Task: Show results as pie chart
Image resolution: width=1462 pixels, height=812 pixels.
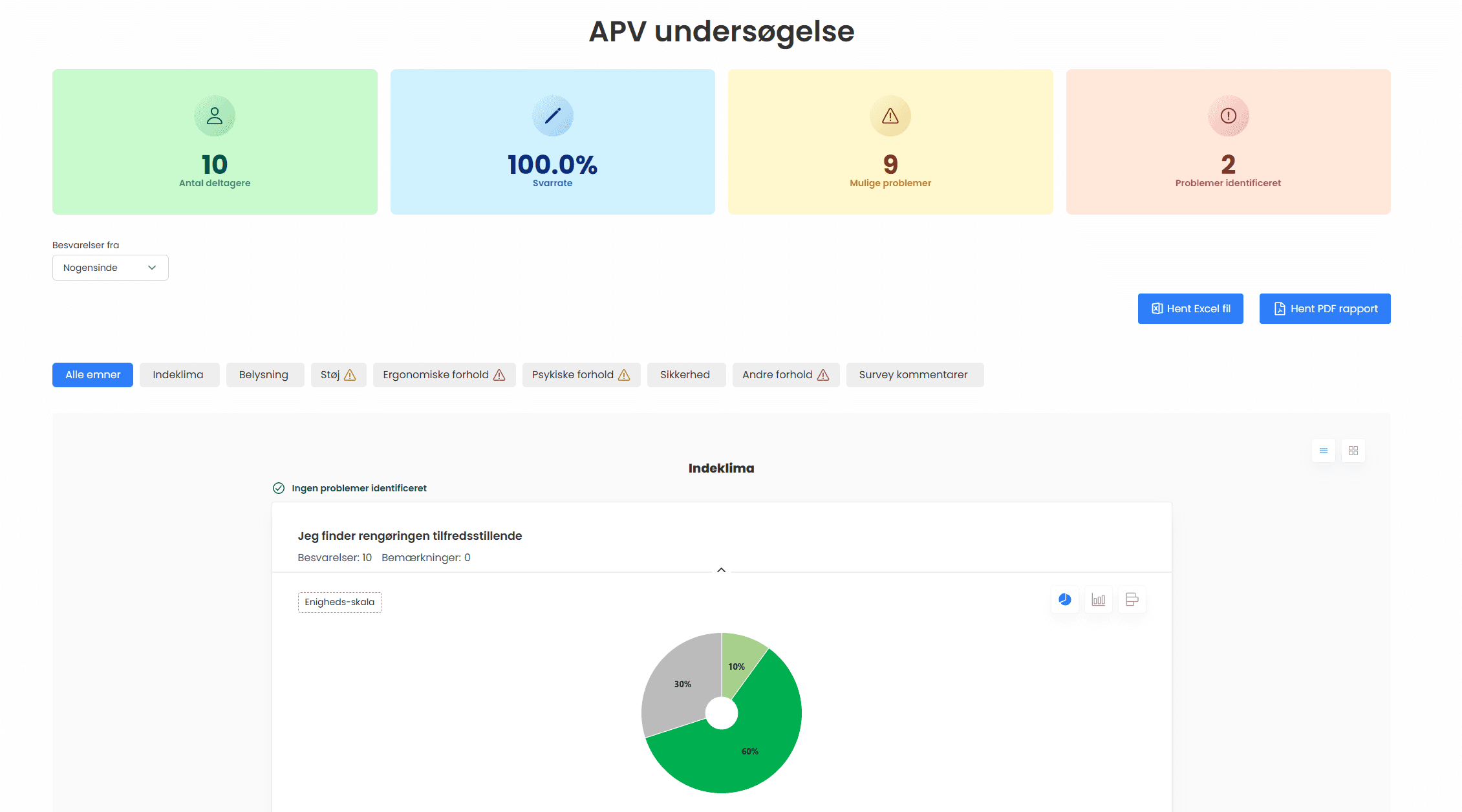Action: click(x=1065, y=599)
